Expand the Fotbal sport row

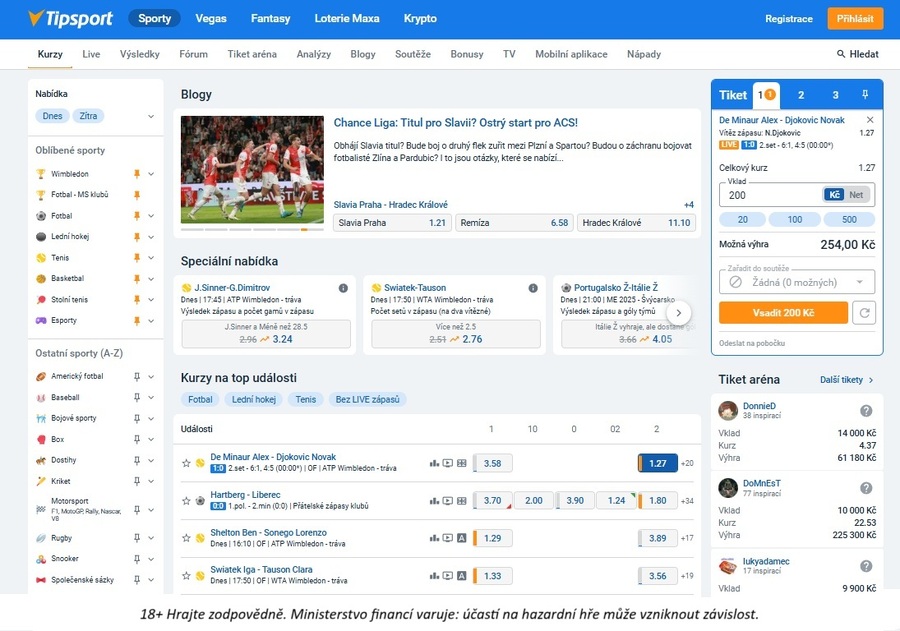pos(151,216)
